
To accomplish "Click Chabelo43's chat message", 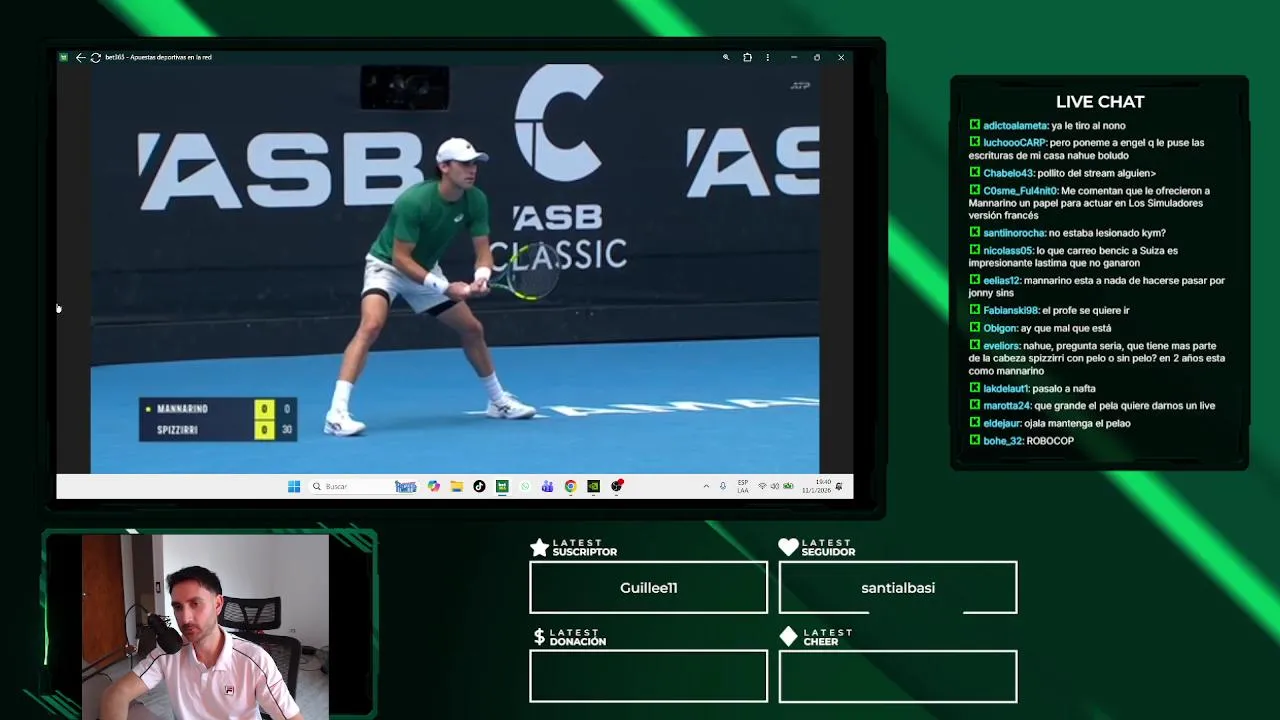I will click(1062, 173).
